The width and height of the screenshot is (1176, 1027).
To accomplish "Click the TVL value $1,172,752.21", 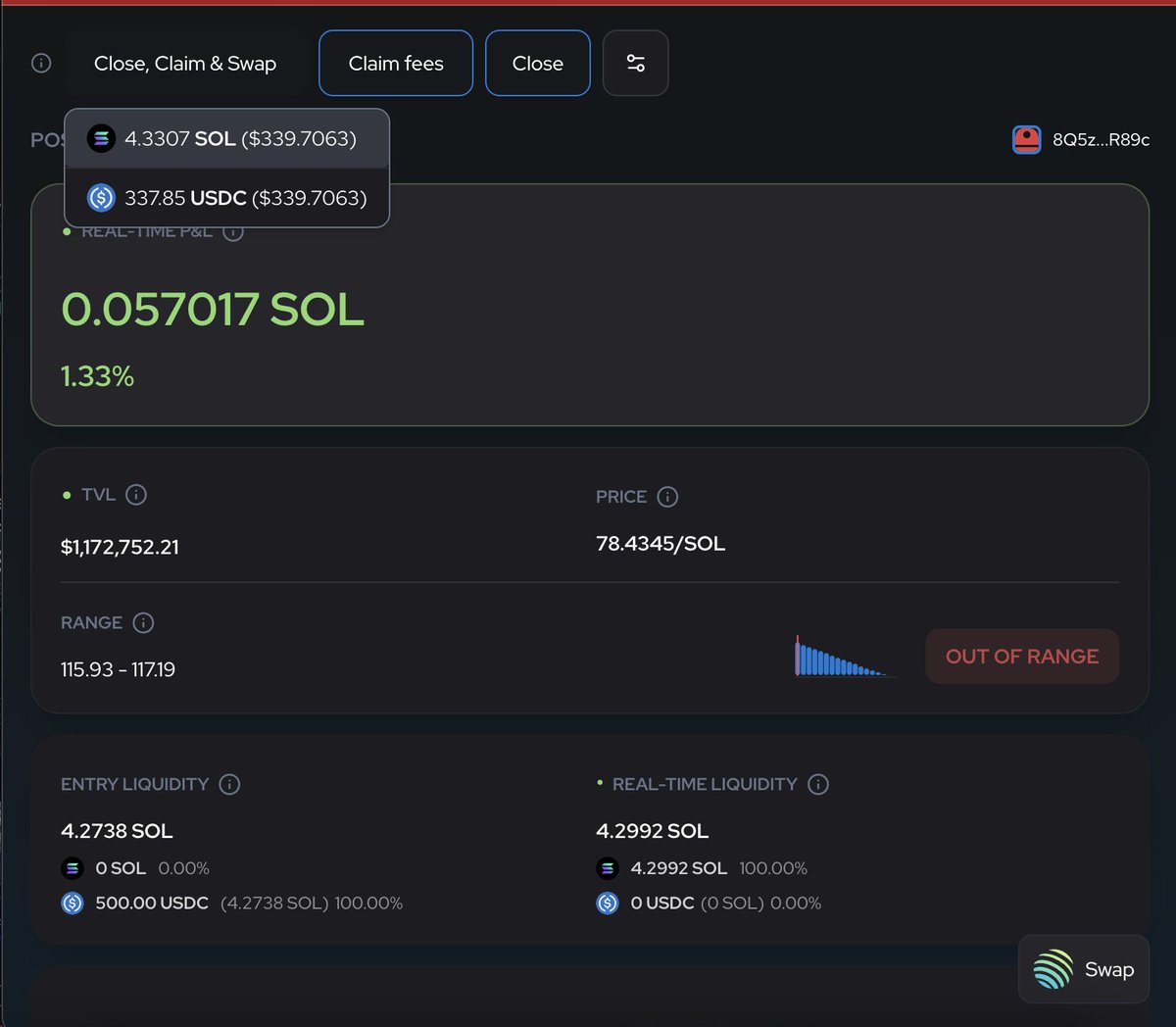I will tap(120, 547).
